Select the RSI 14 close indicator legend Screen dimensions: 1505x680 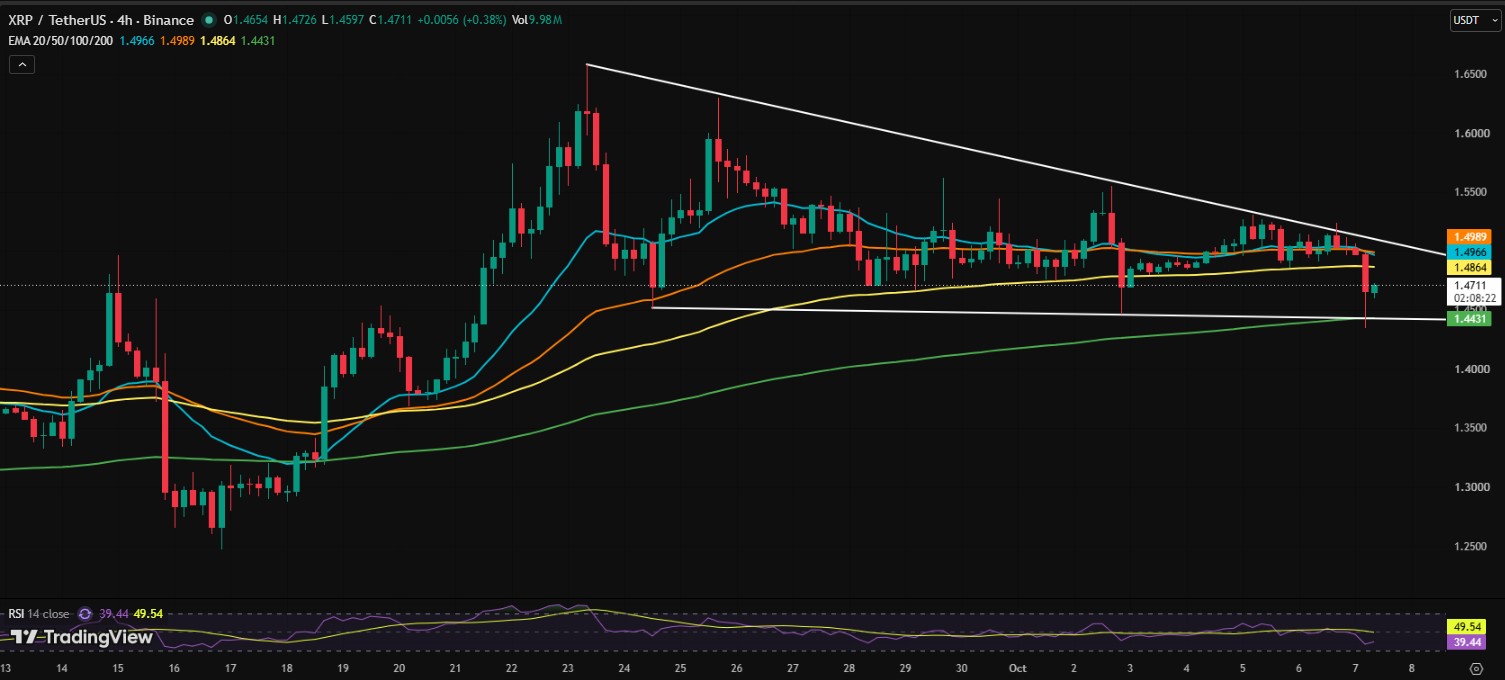tap(39, 614)
